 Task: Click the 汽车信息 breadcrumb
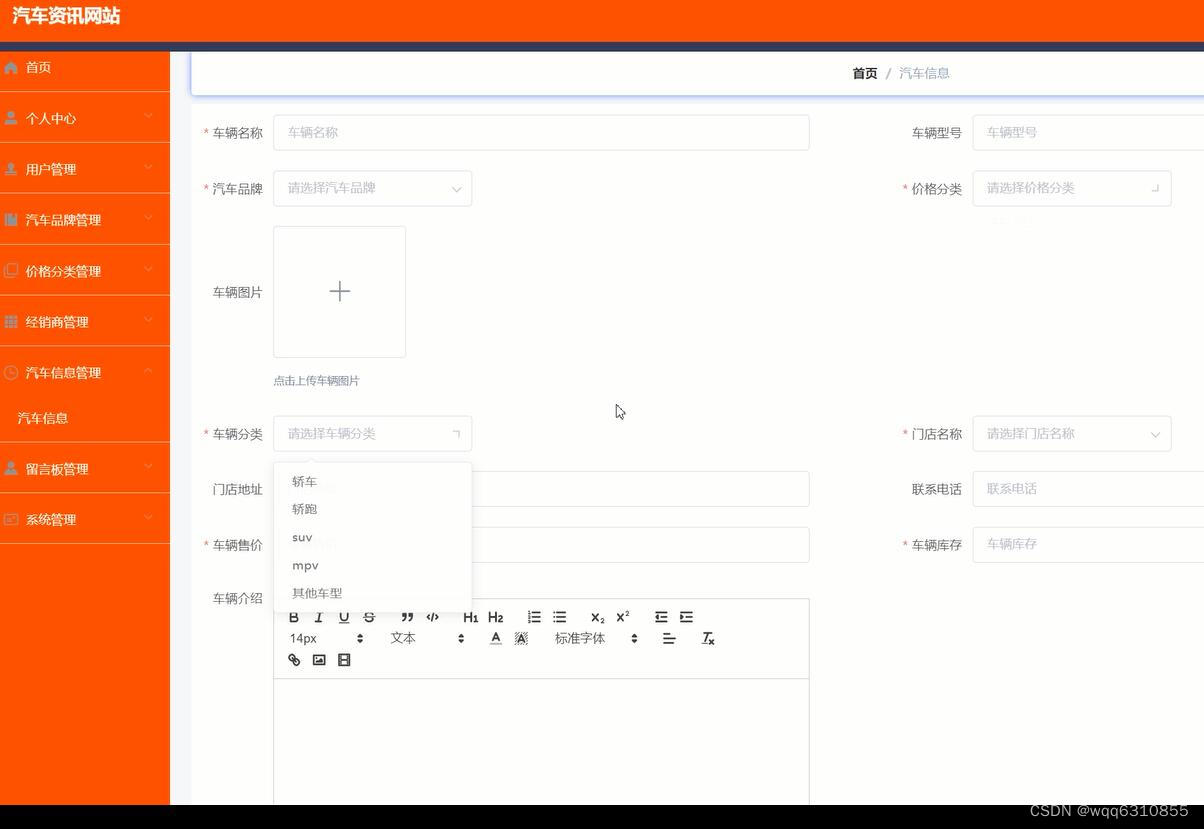click(924, 73)
